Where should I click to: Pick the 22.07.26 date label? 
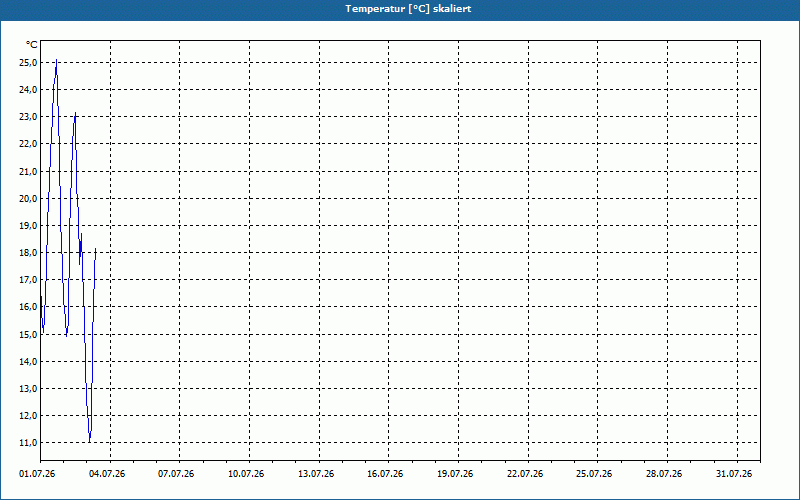pyautogui.click(x=525, y=474)
